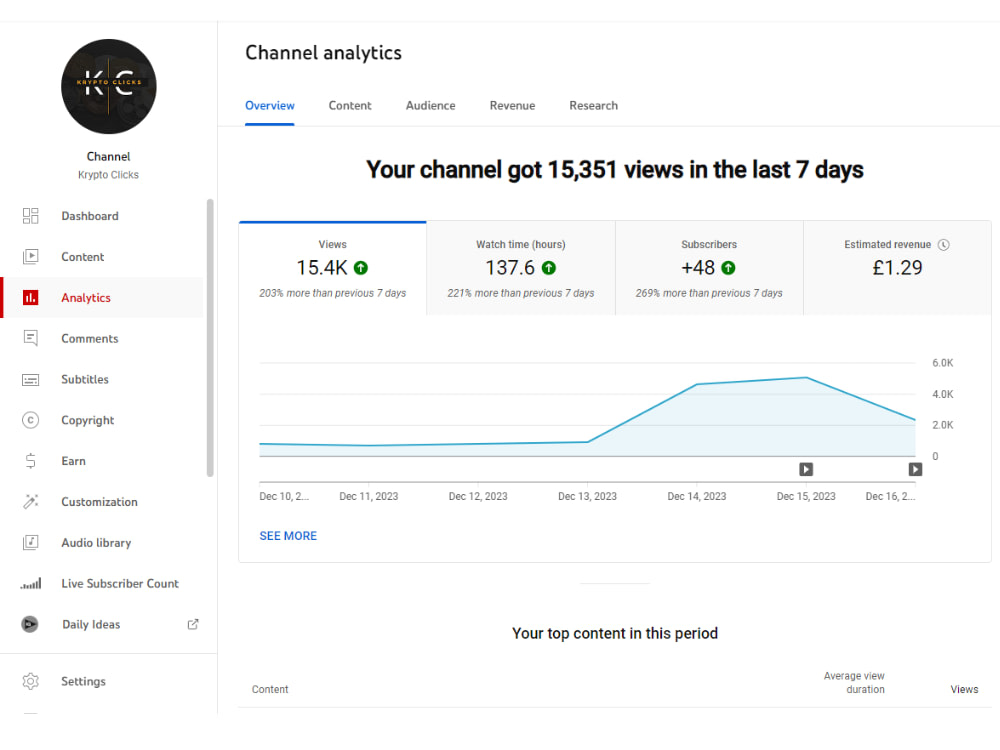Select the Watch time (hours) metric card
This screenshot has height=750, width=1000.
(520, 268)
